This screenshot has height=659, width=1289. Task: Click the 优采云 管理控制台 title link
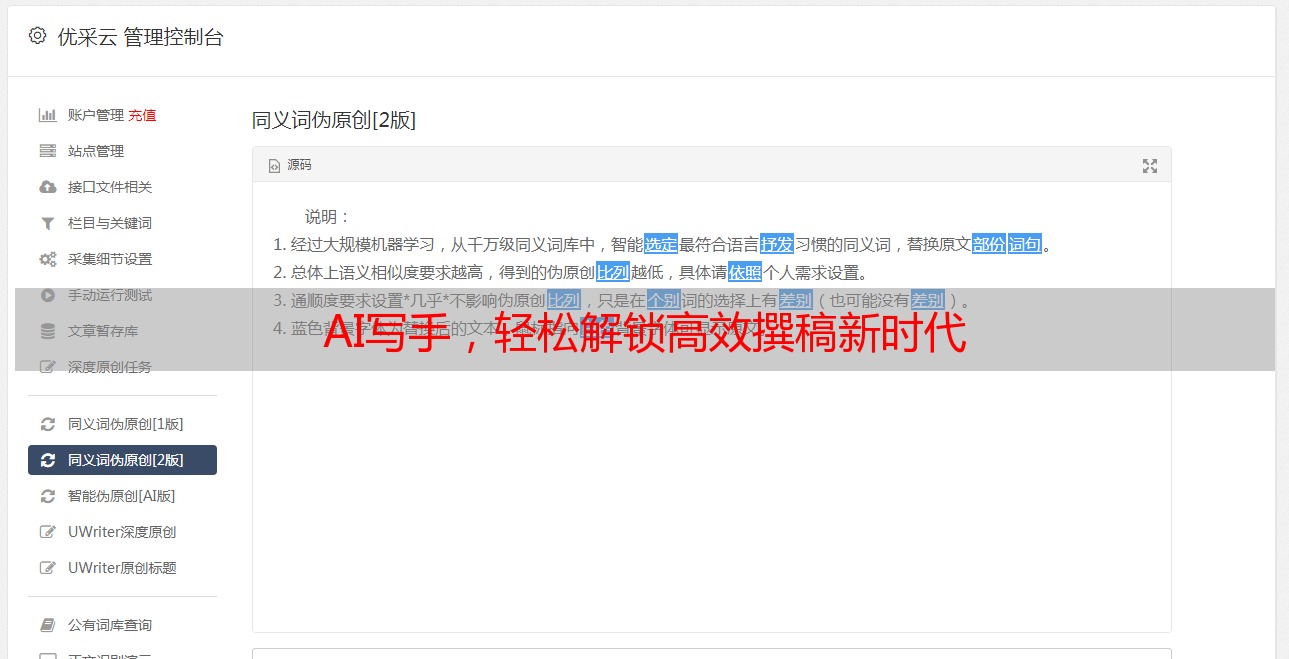pos(140,38)
